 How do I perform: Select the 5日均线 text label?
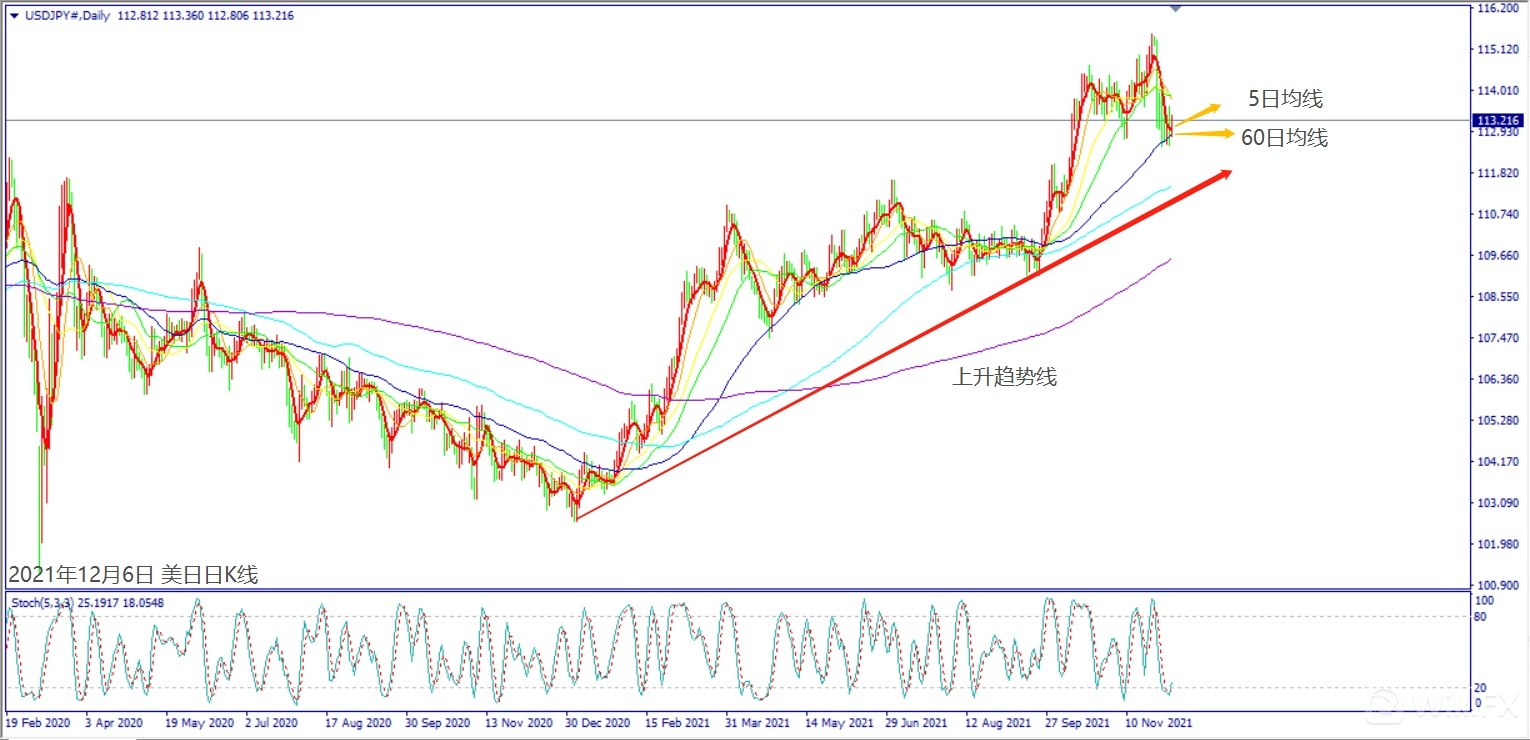[1285, 99]
